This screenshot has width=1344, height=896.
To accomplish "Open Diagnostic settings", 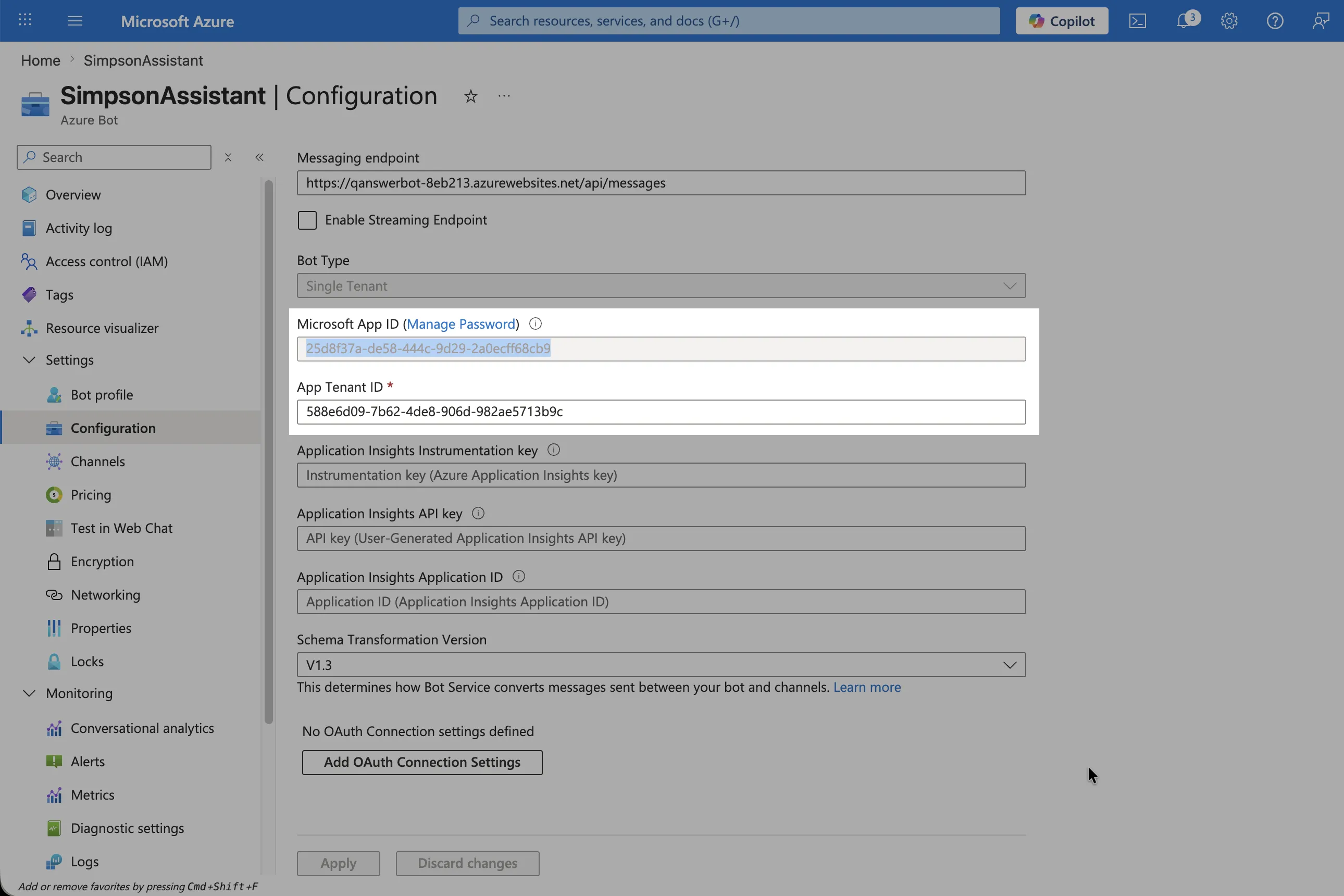I will point(127,828).
